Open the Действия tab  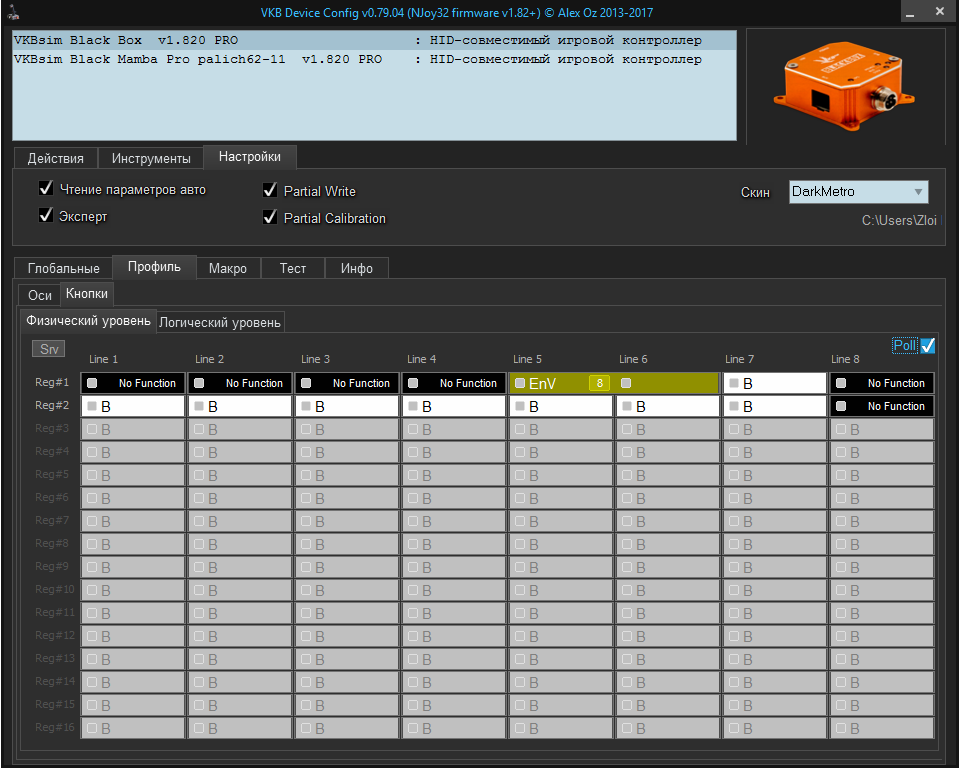[x=56, y=158]
